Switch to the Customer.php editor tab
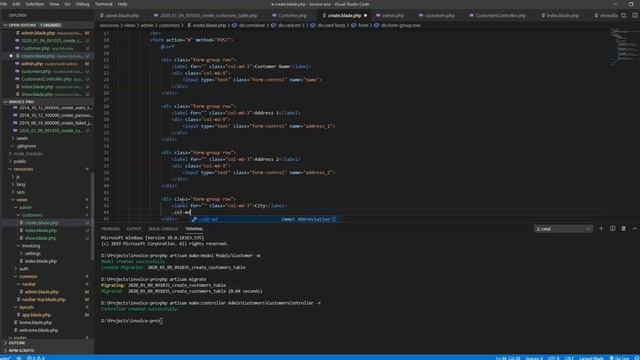640x360 pixels. pyautogui.click(x=292, y=16)
